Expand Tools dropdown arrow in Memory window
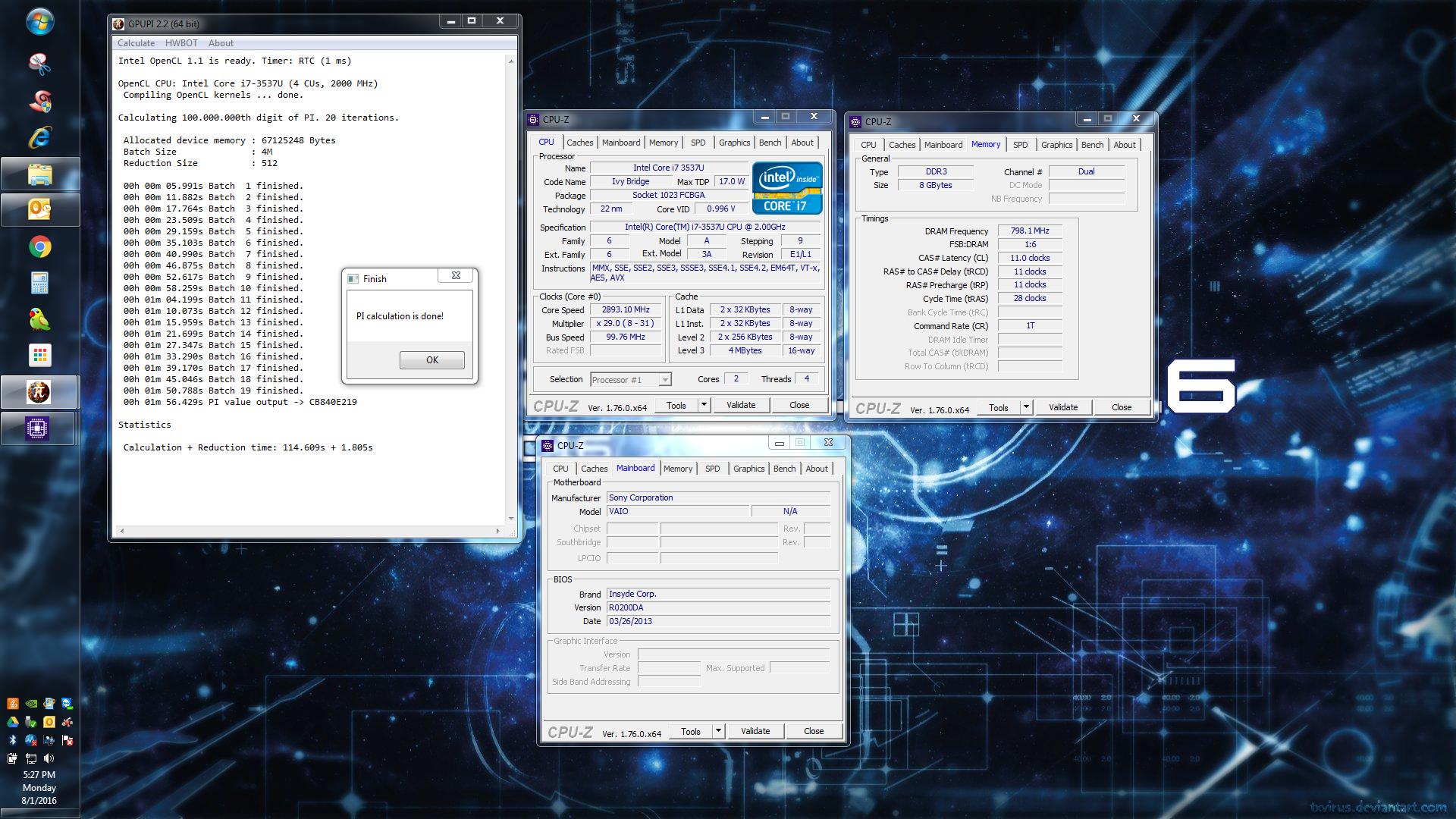The width and height of the screenshot is (1456, 819). click(x=1026, y=407)
